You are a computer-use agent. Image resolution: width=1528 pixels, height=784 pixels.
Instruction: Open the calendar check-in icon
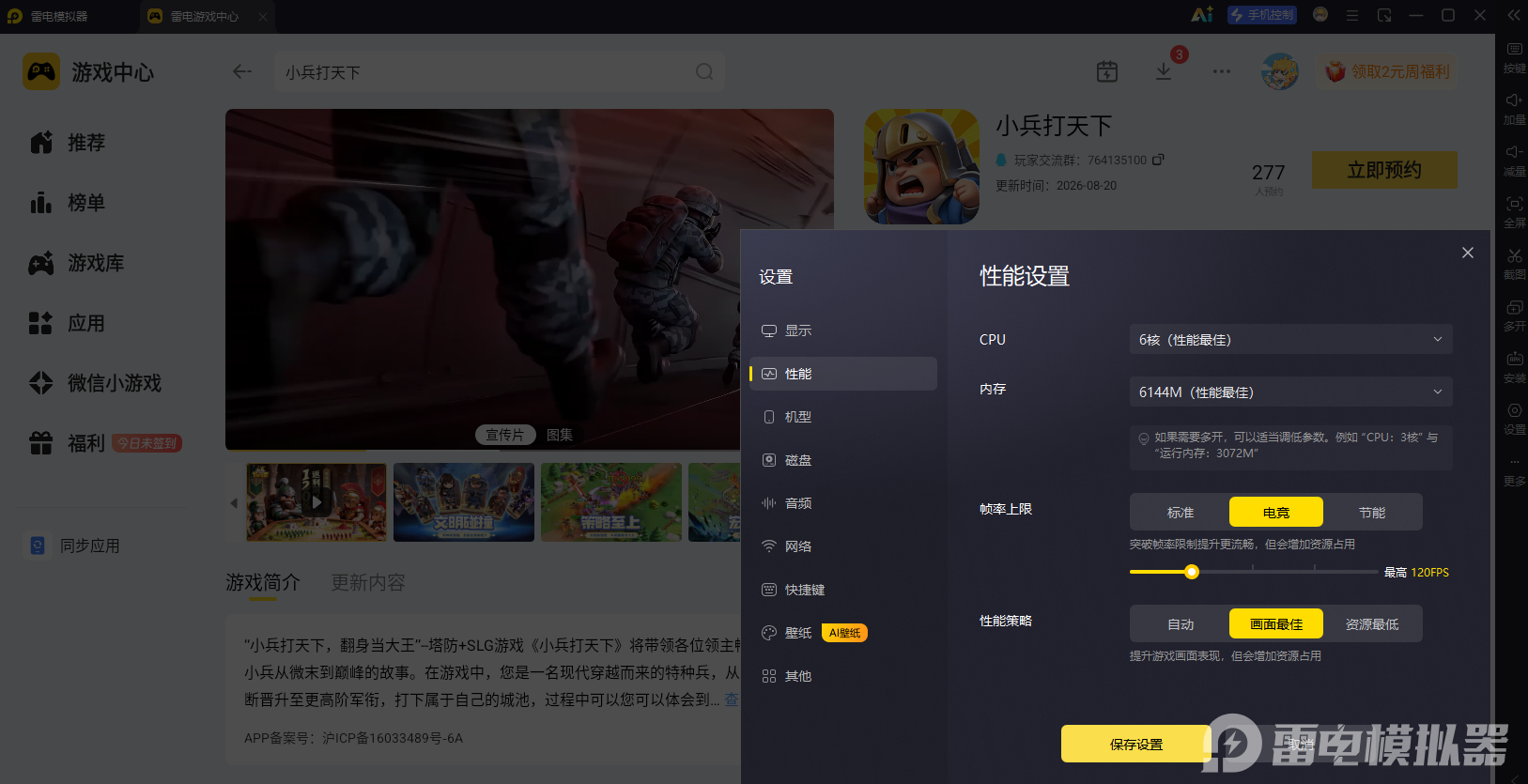coord(1107,71)
